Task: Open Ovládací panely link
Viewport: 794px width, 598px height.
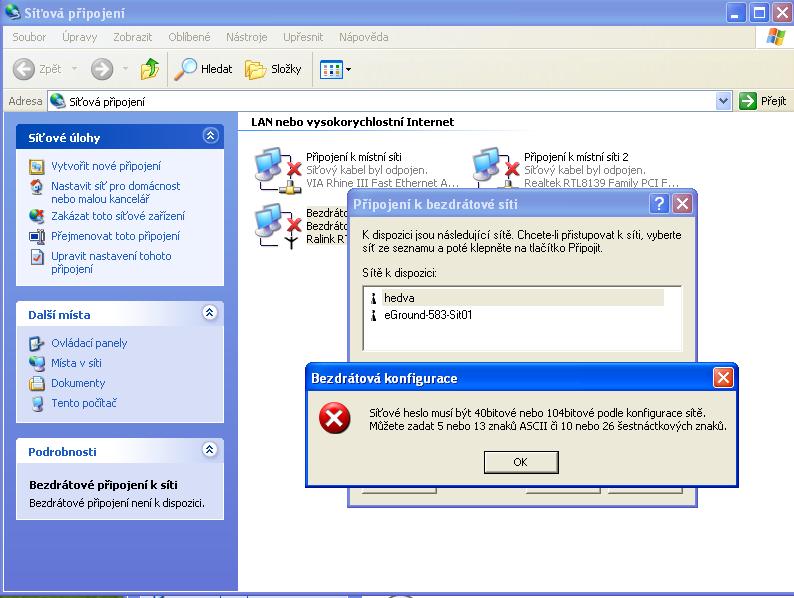Action: [89, 343]
